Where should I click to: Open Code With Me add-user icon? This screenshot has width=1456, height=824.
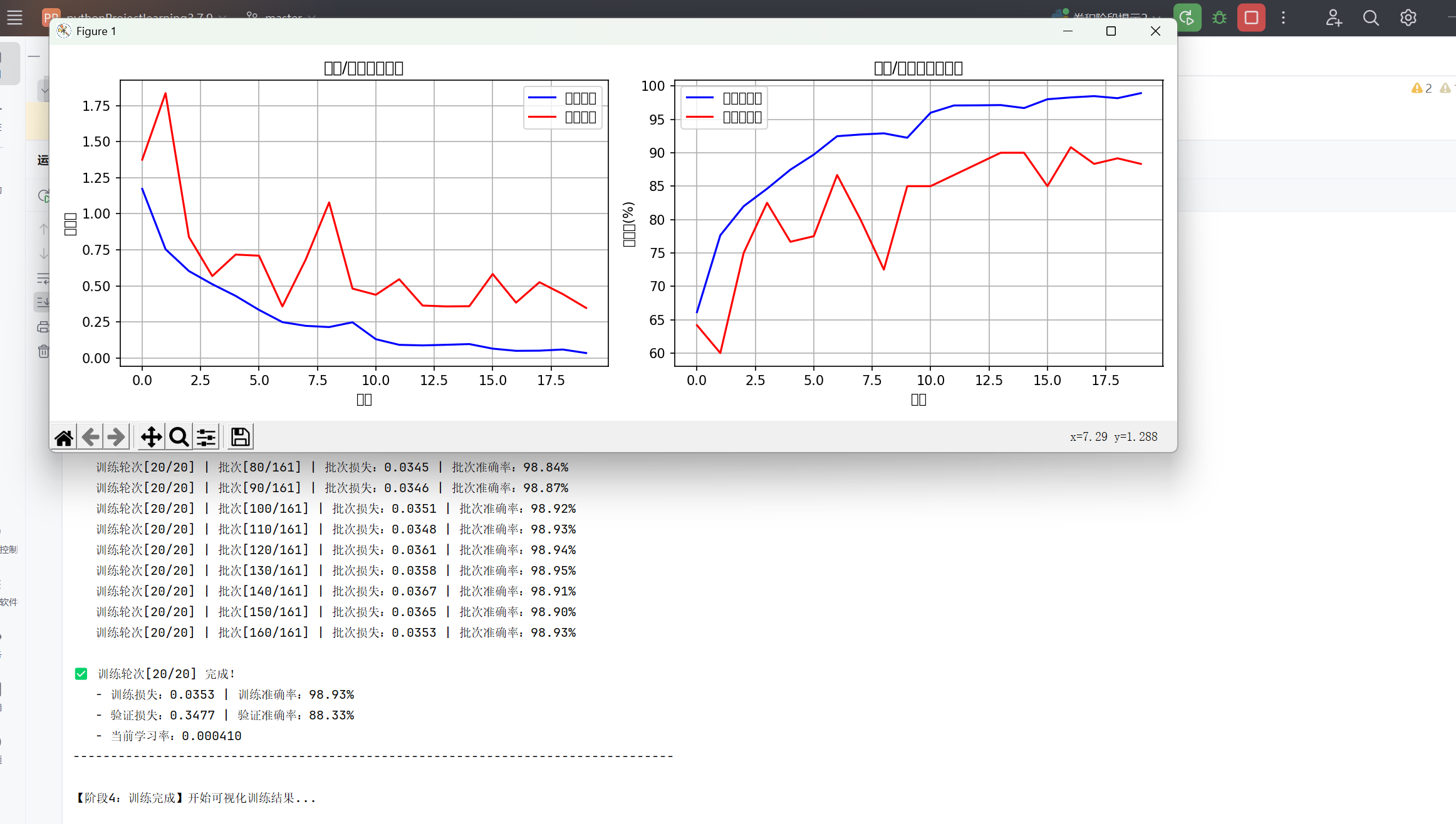pos(1333,18)
